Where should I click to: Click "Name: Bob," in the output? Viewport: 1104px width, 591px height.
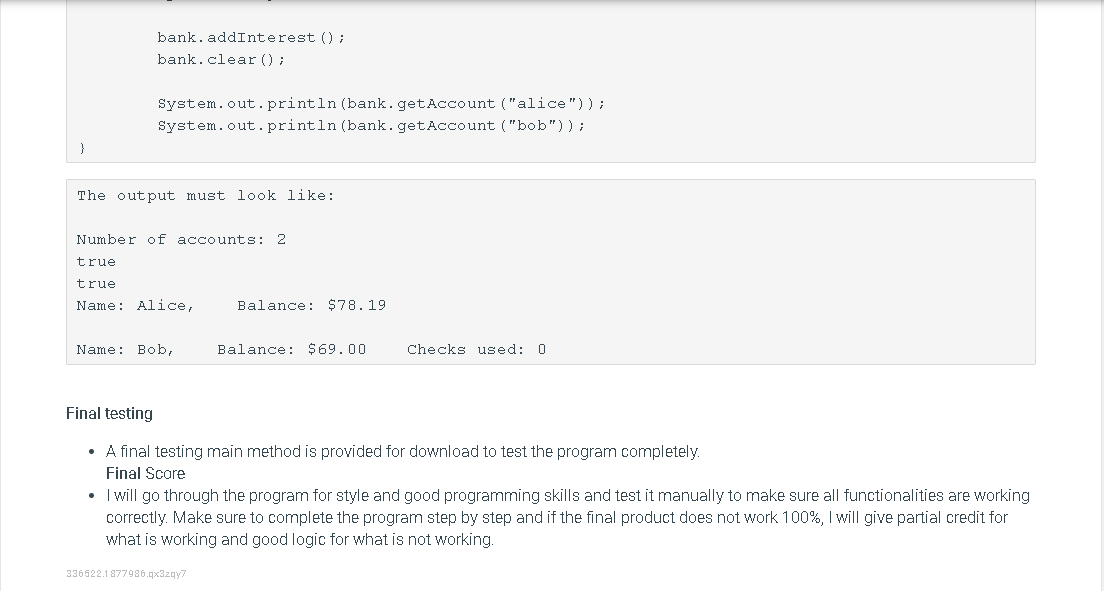(x=125, y=349)
